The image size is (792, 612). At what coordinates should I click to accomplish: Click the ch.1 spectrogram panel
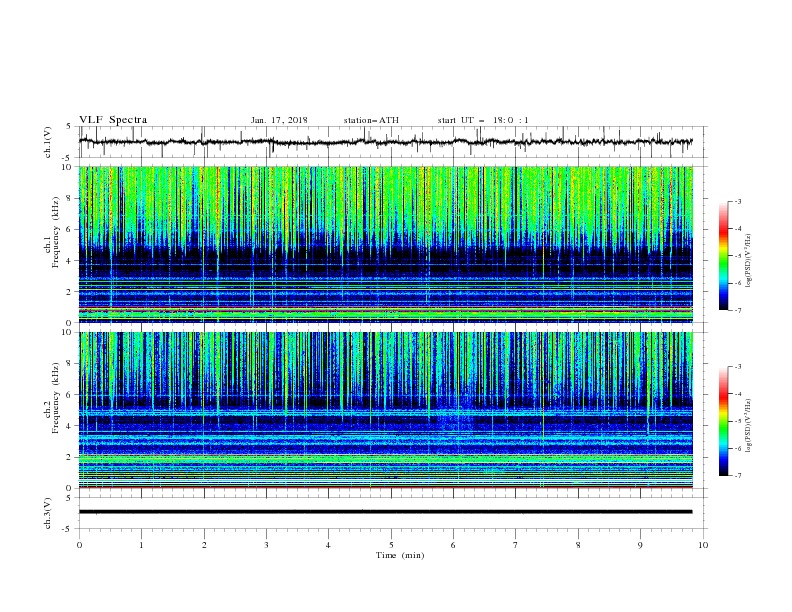pyautogui.click(x=386, y=244)
